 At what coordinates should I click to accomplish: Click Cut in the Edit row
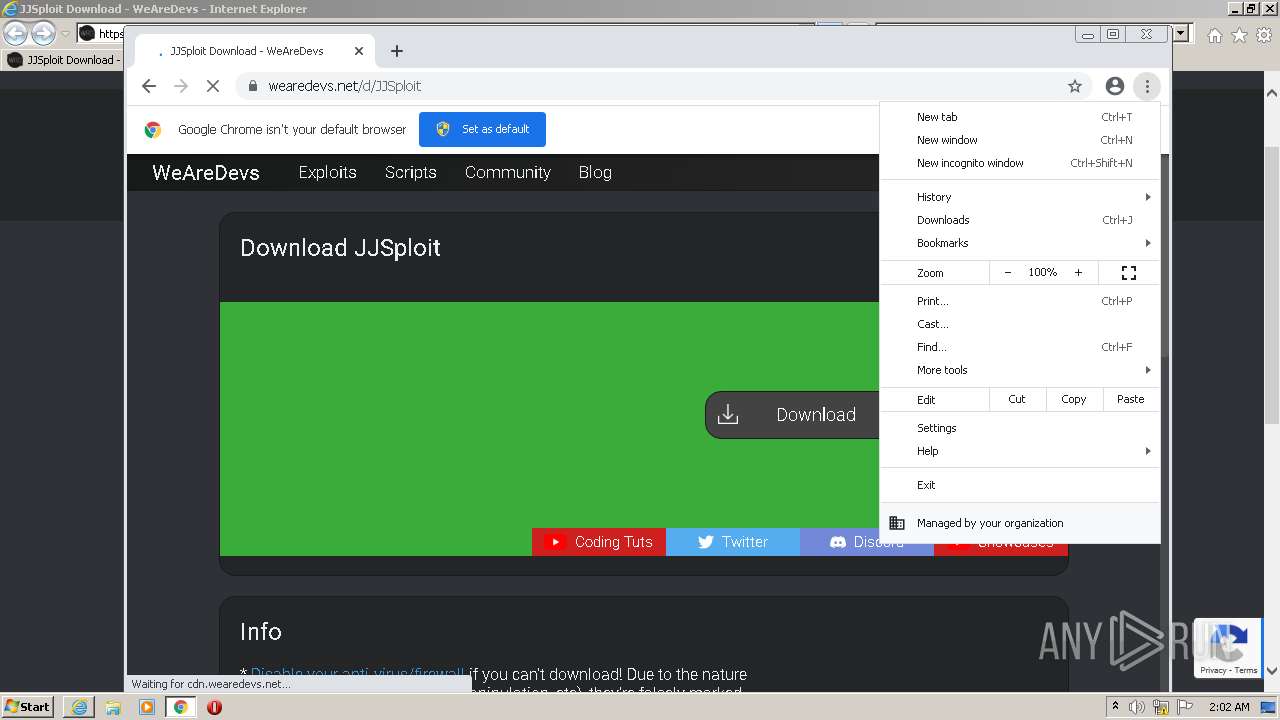(x=1017, y=399)
